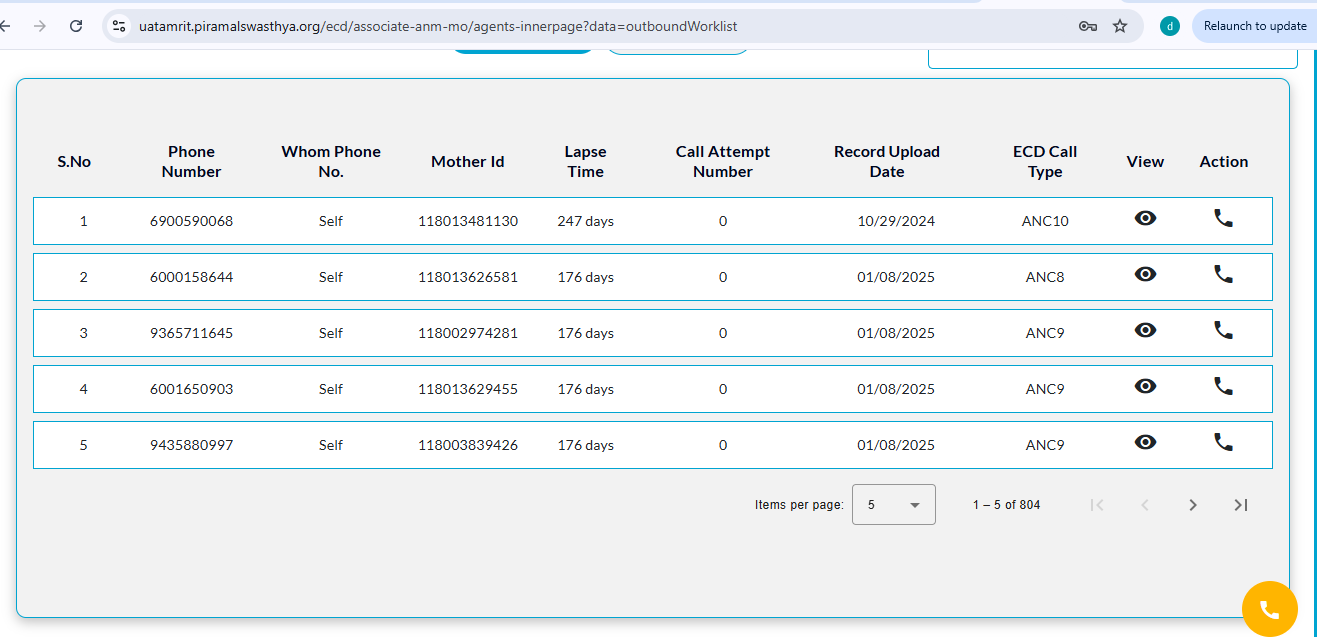The width and height of the screenshot is (1317, 637).
Task: Call the mother with ID 118013629455
Action: (1223, 386)
